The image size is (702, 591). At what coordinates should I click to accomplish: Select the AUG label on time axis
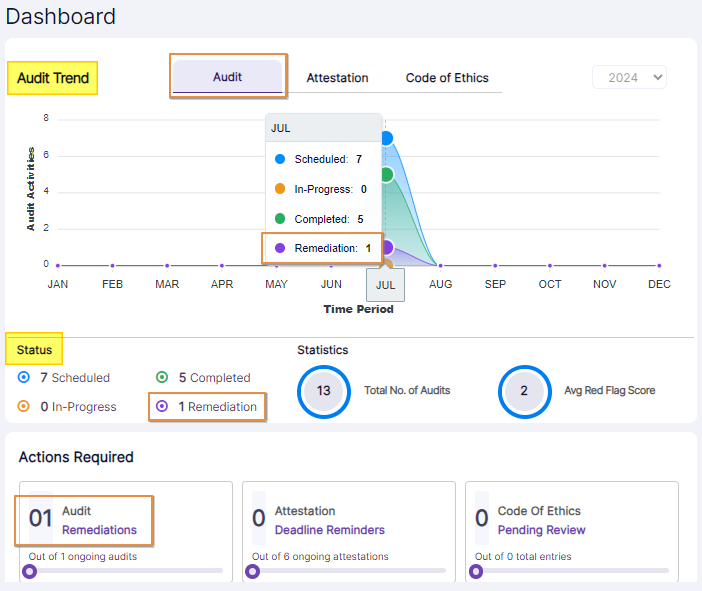coord(441,284)
